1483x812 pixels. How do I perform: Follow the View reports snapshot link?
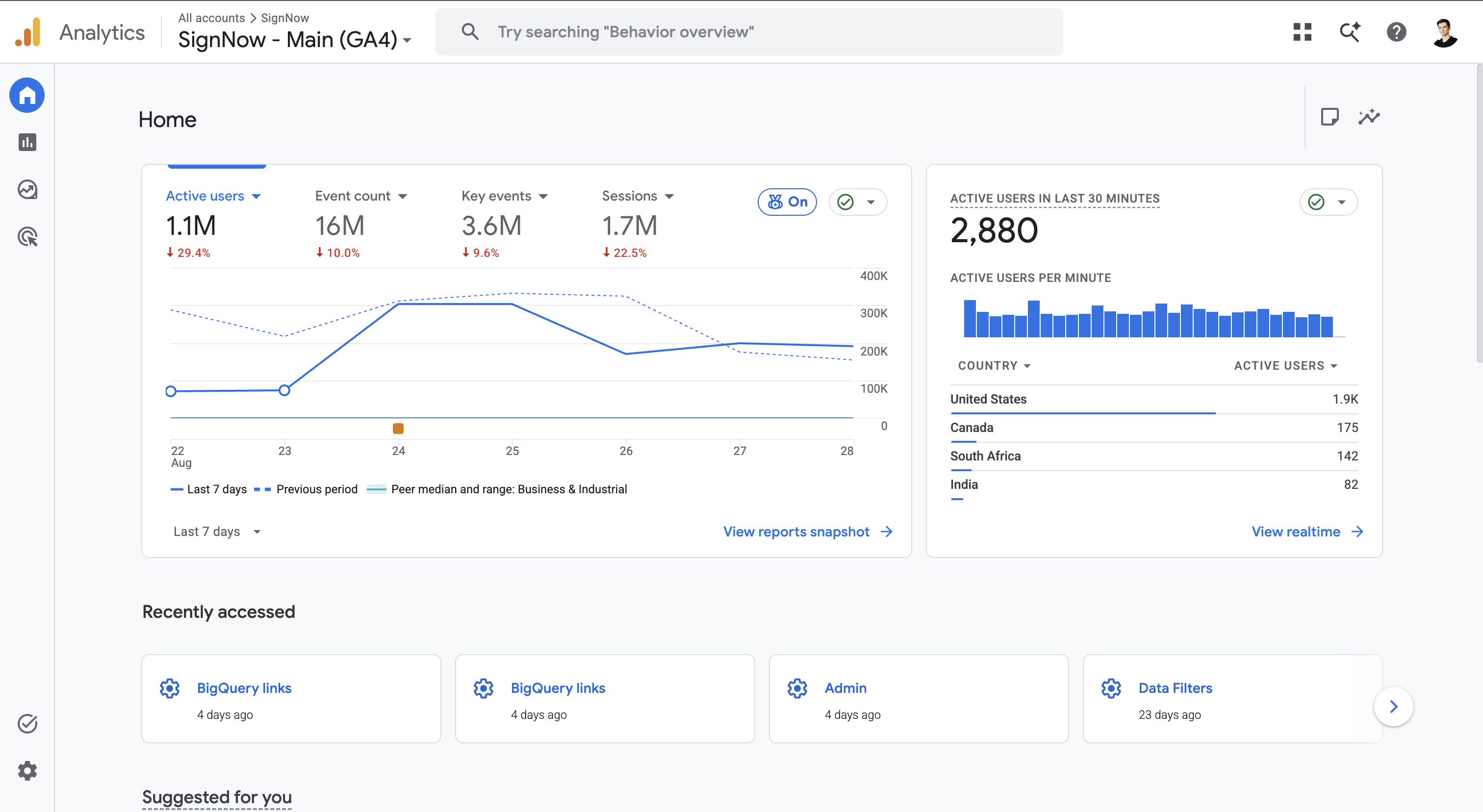(808, 532)
